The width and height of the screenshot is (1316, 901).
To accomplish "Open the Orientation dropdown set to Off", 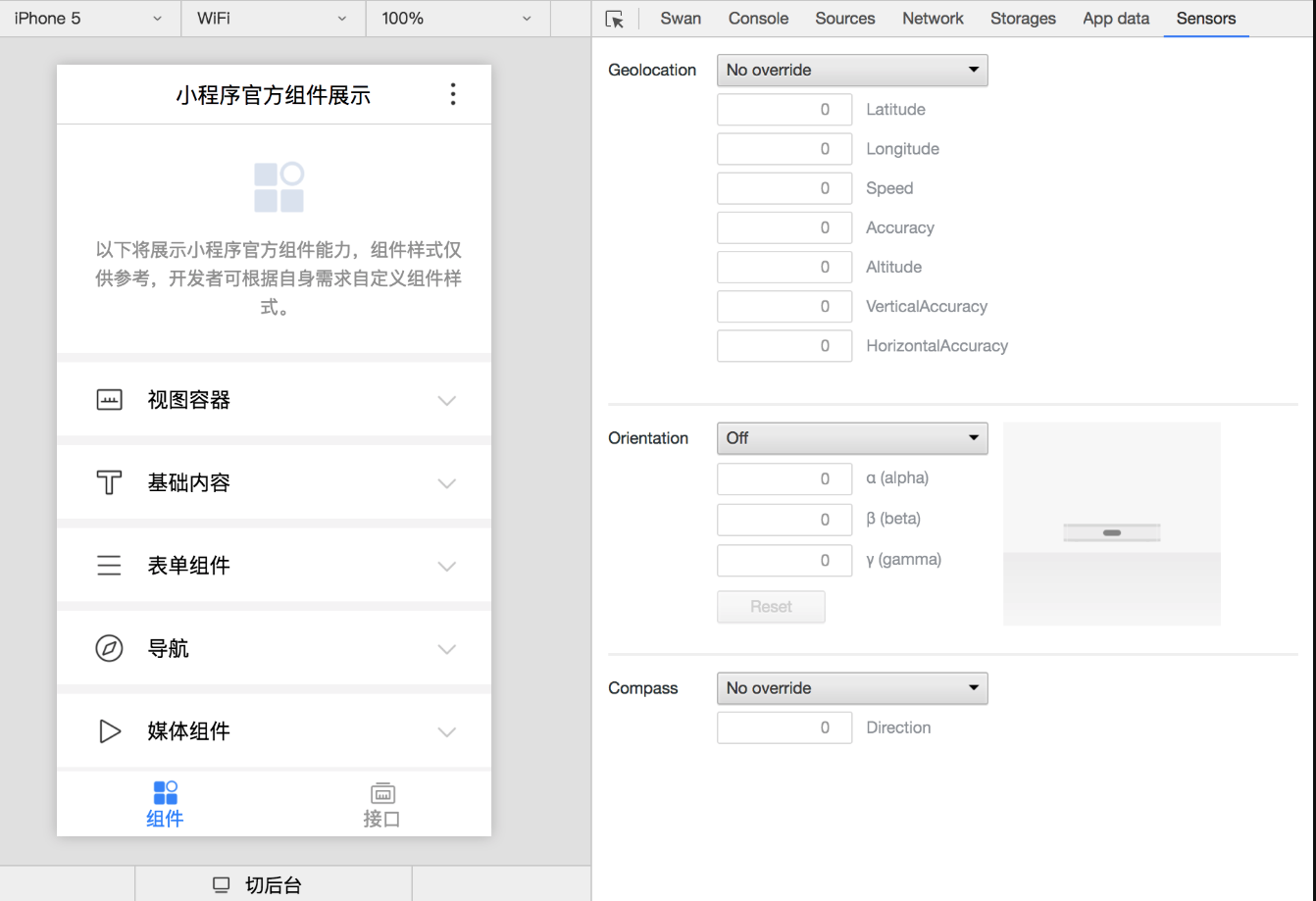I will click(x=851, y=438).
